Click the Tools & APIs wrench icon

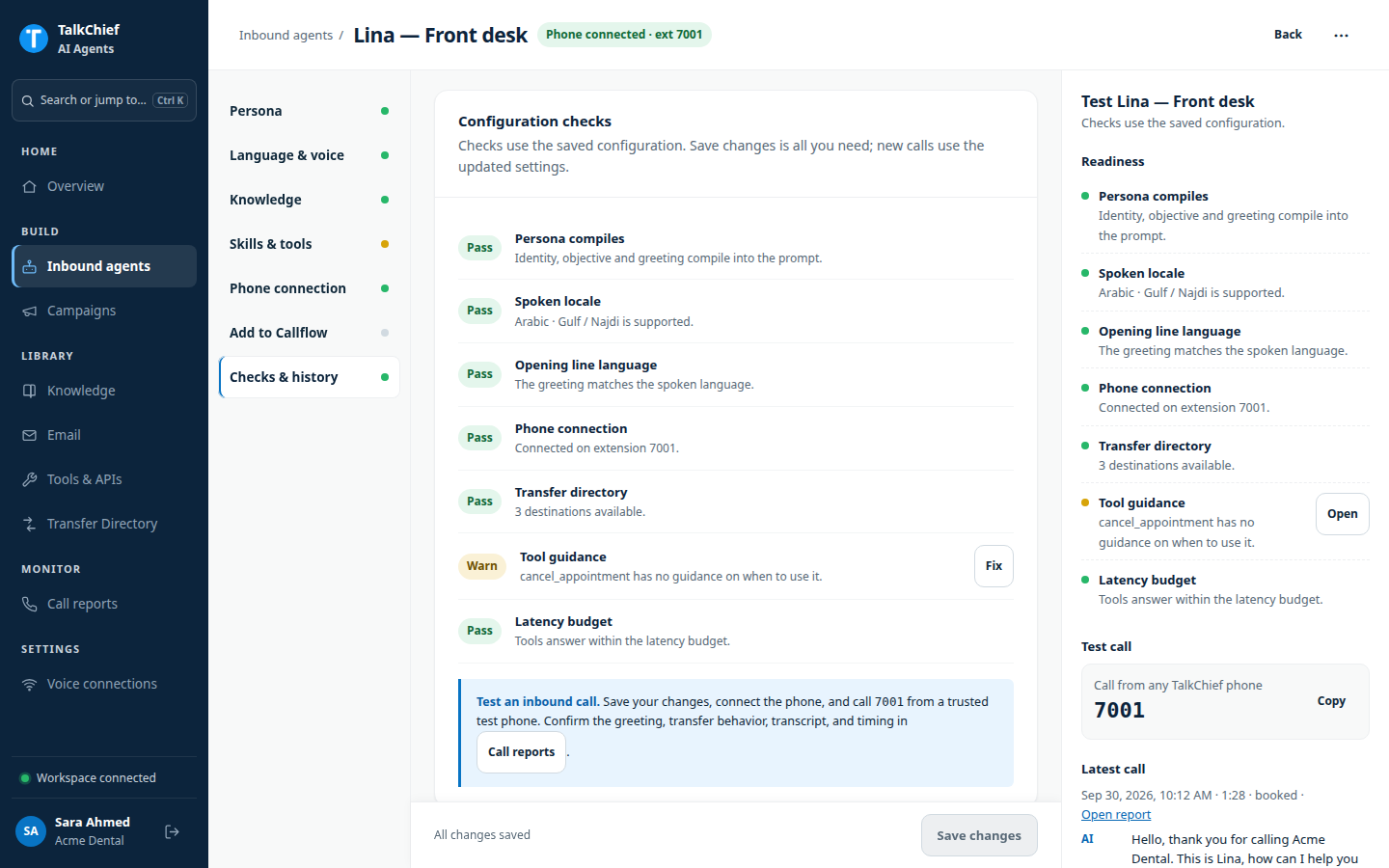(x=30, y=479)
